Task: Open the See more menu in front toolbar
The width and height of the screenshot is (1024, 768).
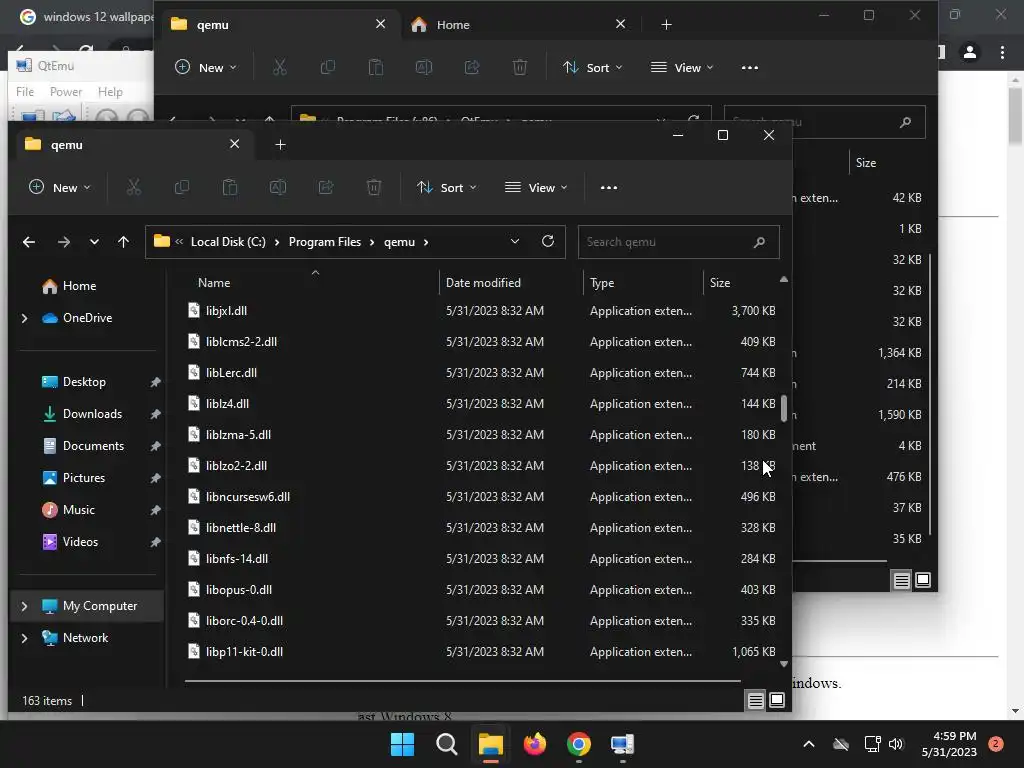Action: [x=609, y=187]
